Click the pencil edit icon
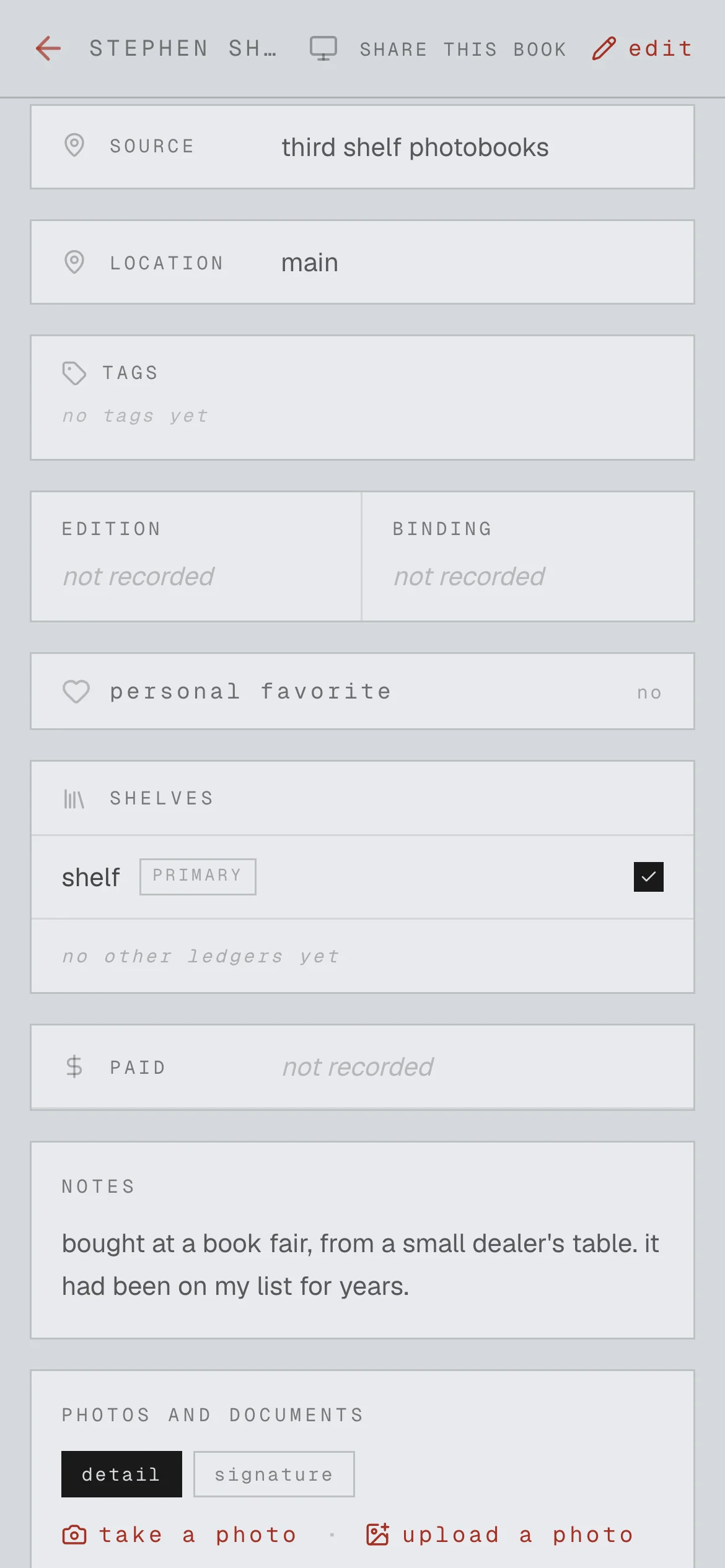The width and height of the screenshot is (725, 1568). pyautogui.click(x=604, y=48)
